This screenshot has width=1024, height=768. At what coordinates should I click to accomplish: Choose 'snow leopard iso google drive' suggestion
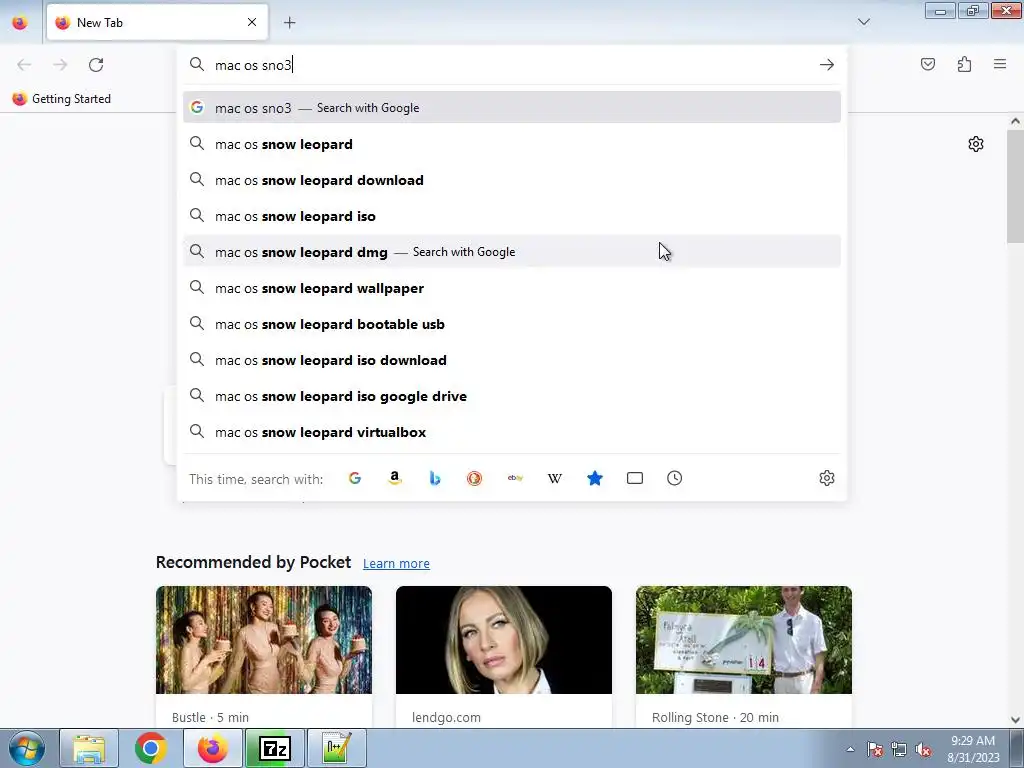pos(512,396)
